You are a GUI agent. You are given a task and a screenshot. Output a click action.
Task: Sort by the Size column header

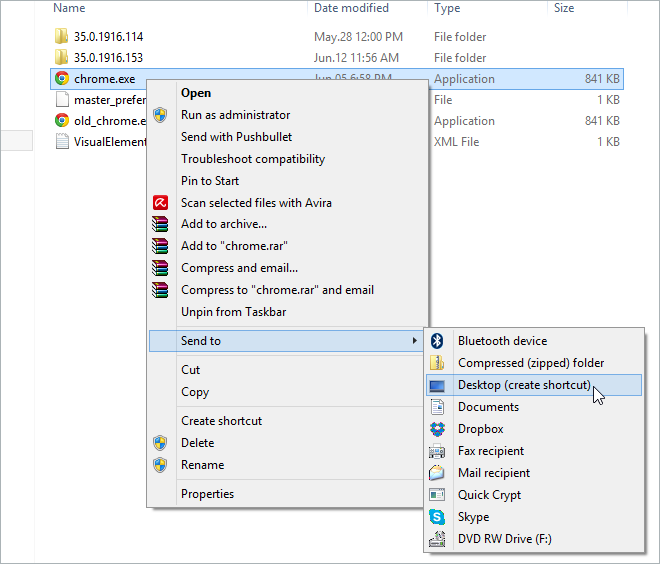pyautogui.click(x=564, y=8)
